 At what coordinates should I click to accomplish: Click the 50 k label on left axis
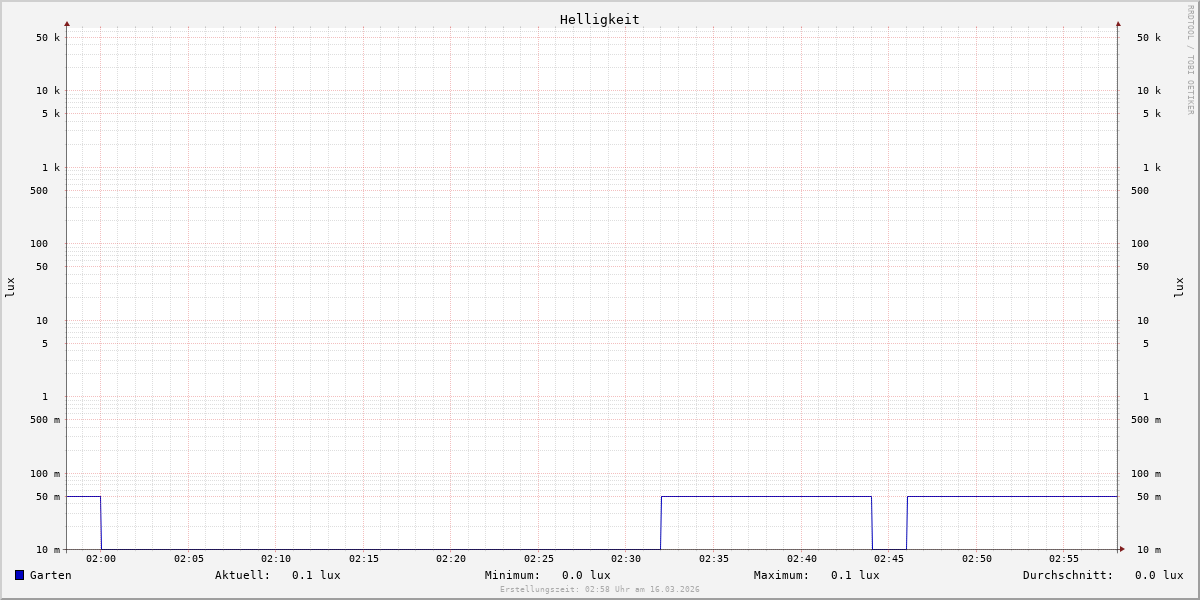tap(48, 38)
